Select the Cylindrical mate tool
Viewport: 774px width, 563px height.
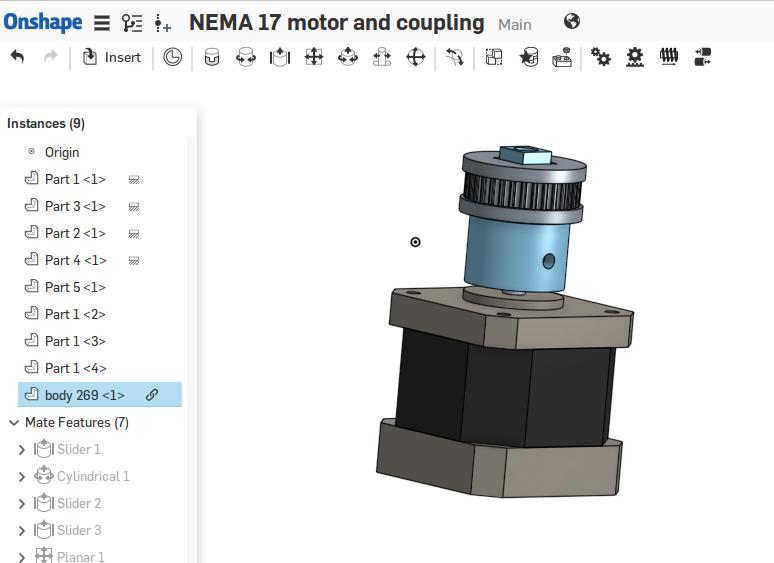tap(348, 57)
